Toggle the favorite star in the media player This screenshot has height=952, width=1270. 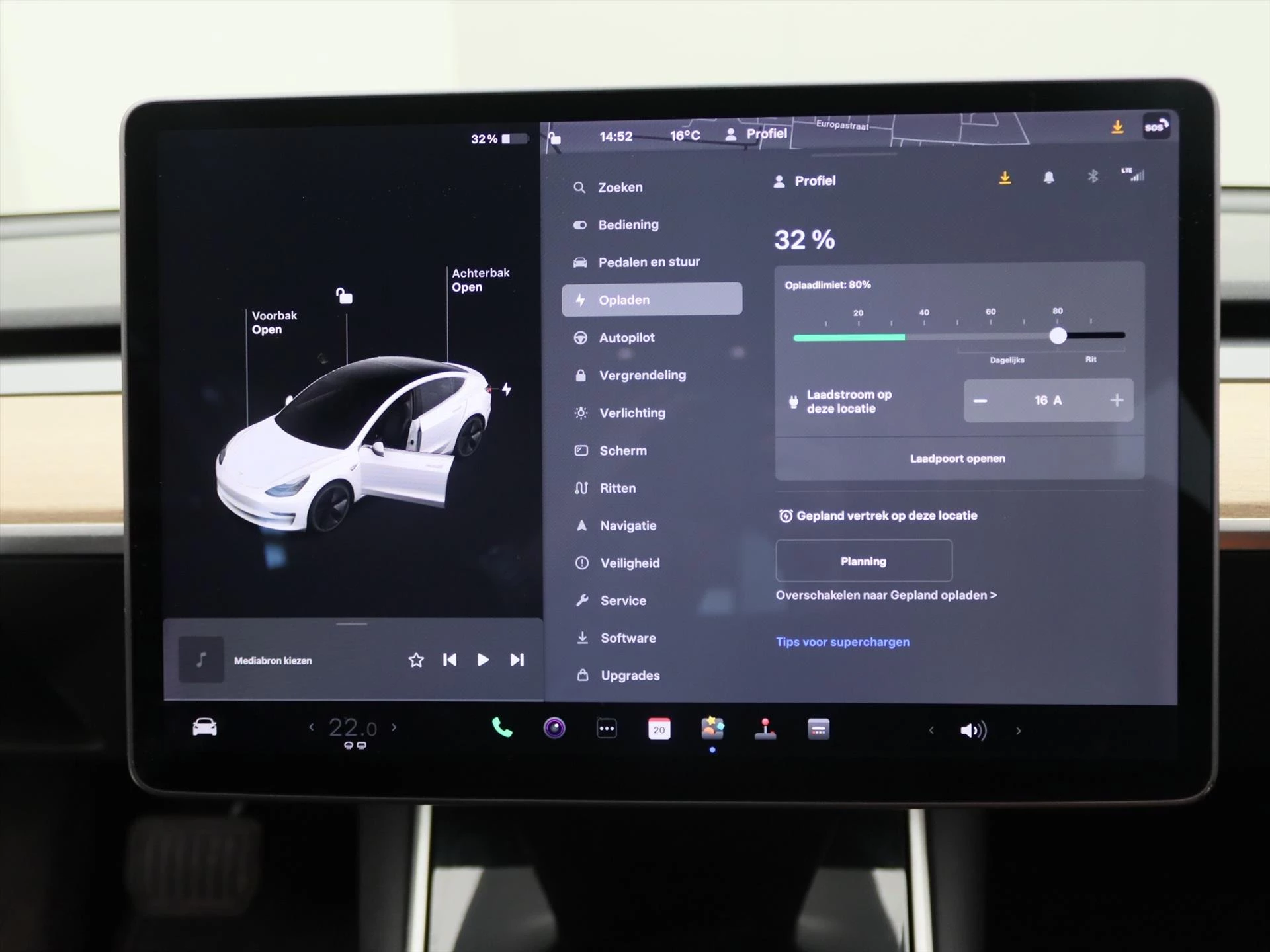[415, 660]
